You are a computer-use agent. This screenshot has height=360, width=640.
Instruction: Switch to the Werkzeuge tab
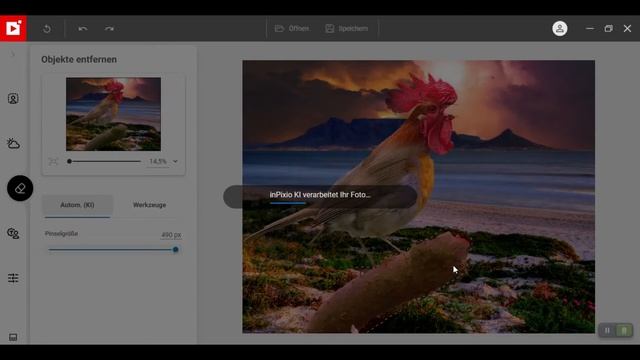(149, 205)
